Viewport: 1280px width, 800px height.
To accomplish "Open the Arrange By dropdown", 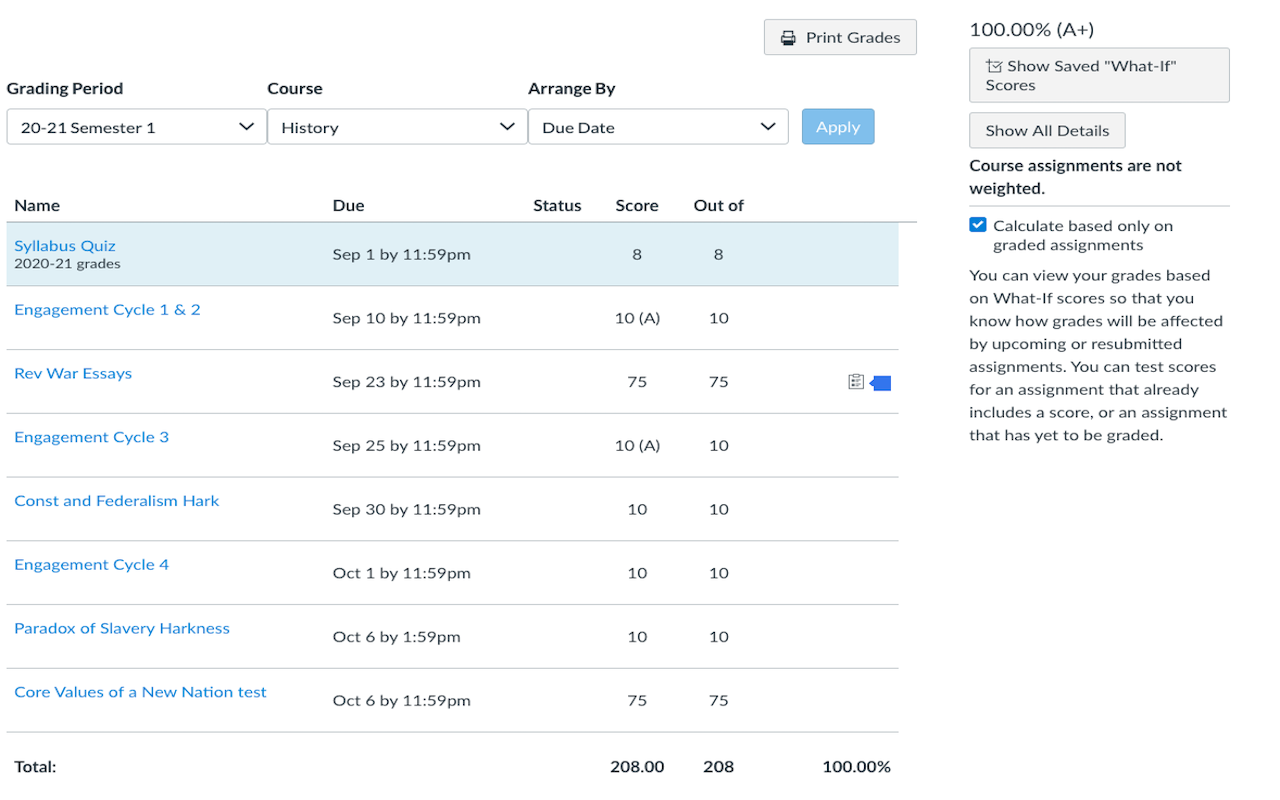I will click(x=658, y=127).
